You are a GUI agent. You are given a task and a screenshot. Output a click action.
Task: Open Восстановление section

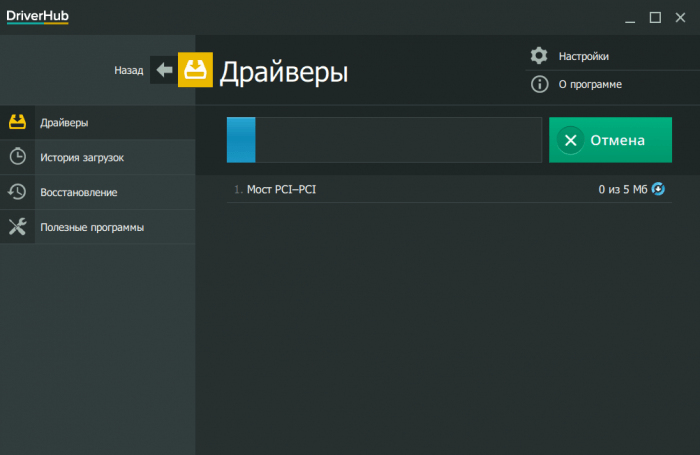97,192
